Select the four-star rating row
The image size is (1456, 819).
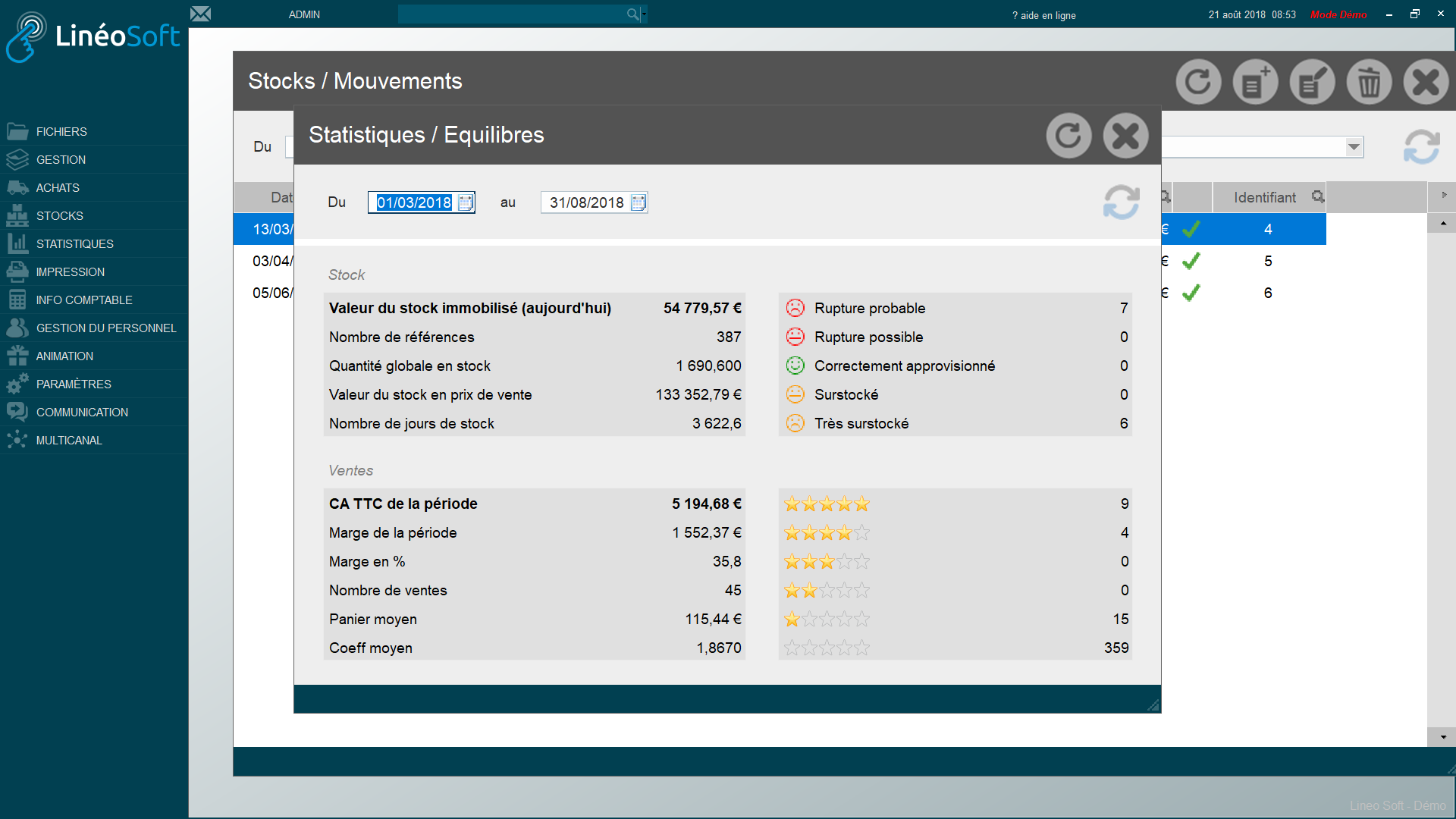click(955, 532)
